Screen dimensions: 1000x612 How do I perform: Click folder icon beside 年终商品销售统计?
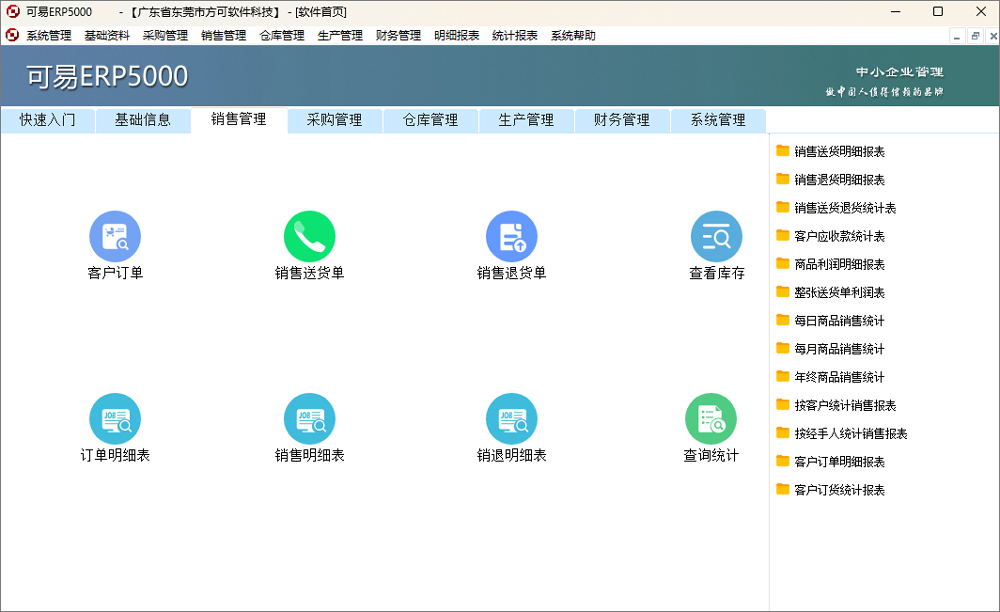(783, 376)
